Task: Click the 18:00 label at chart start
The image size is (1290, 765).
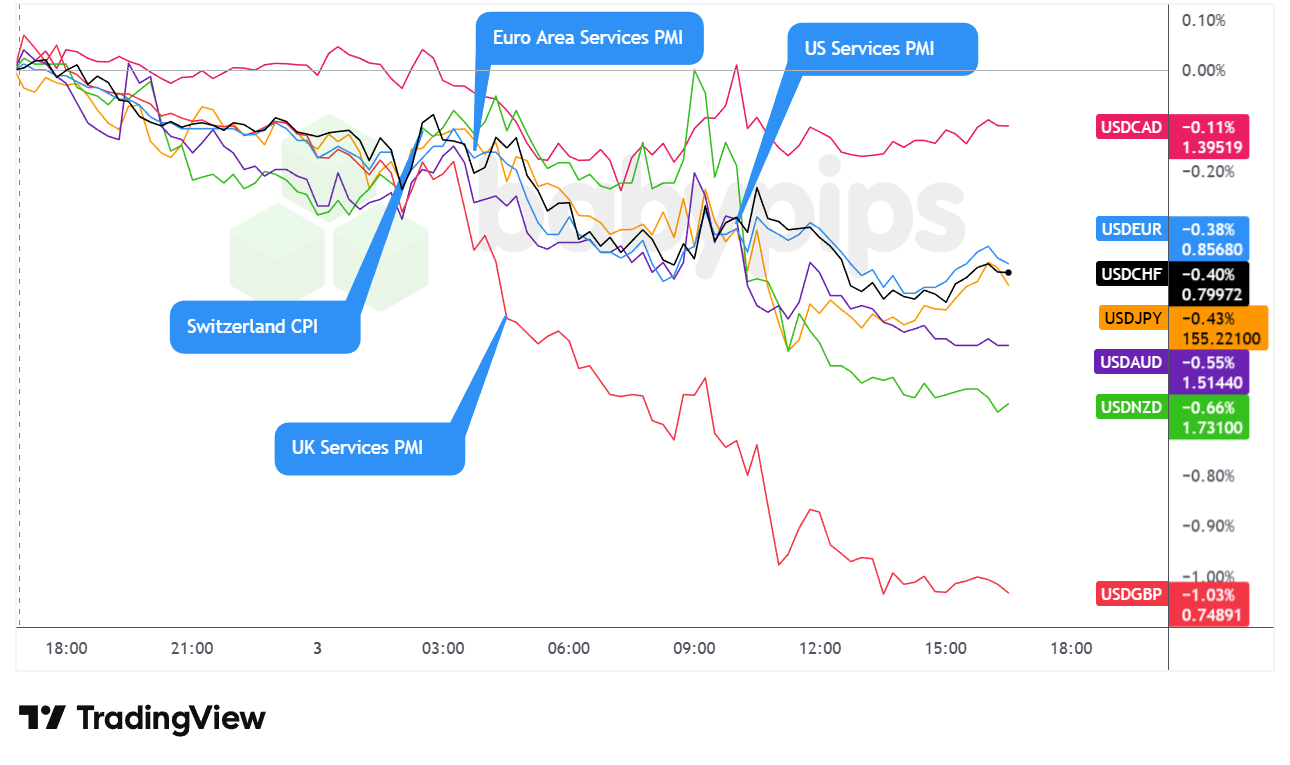Action: 66,648
